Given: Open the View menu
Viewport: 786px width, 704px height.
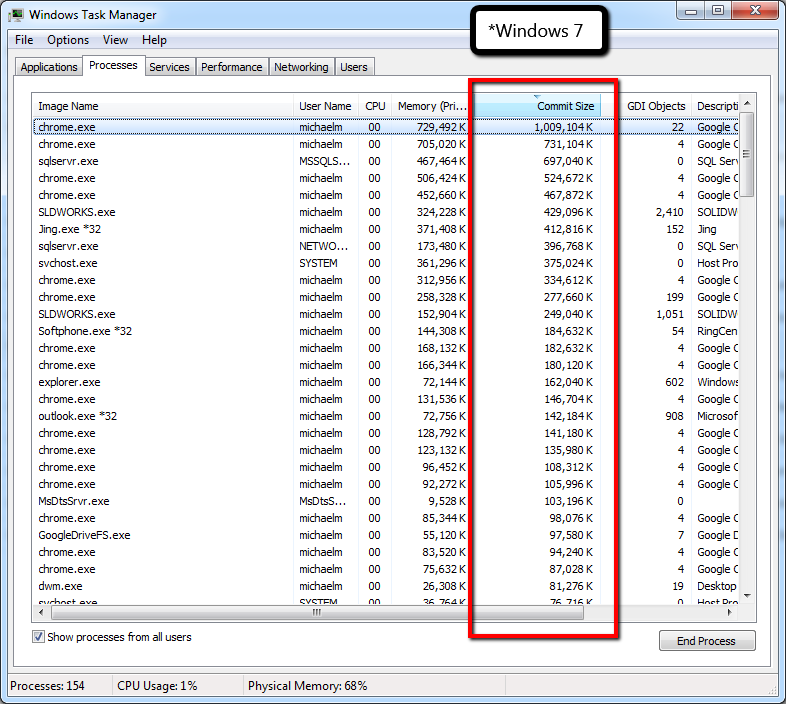Looking at the screenshot, I should pos(115,40).
